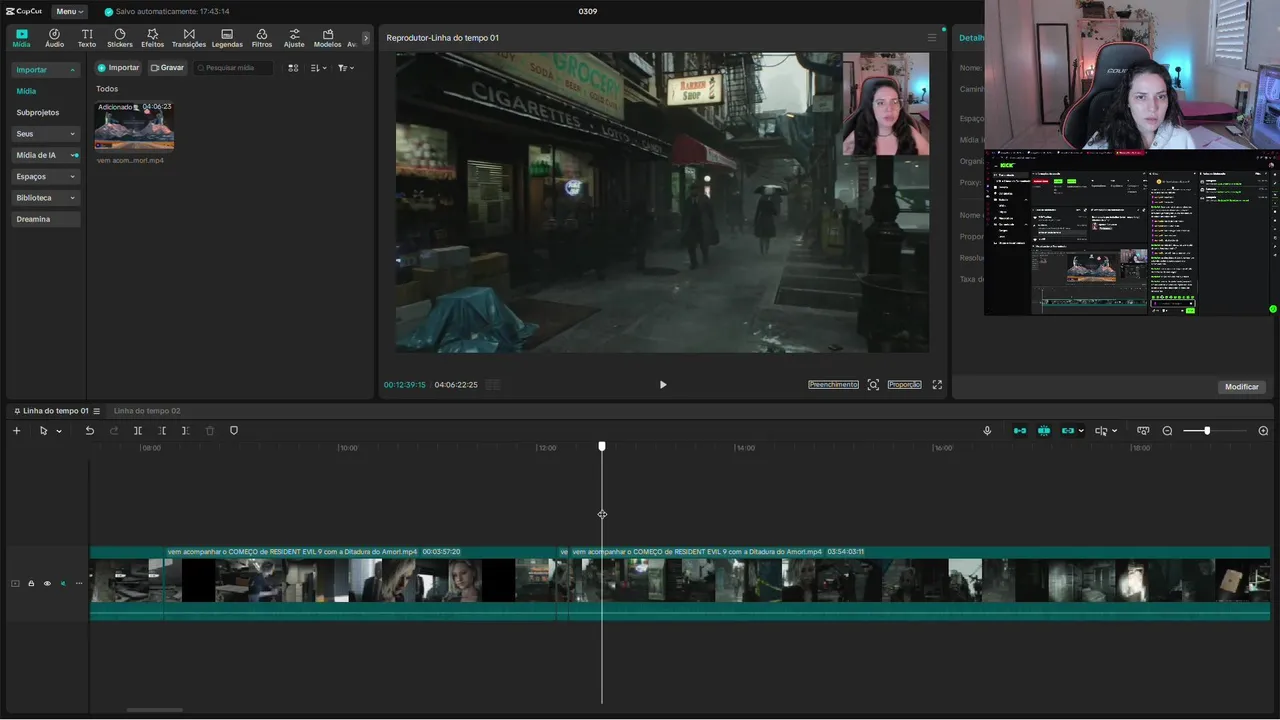
Task: Click the undo arrow in timeline toolbar
Action: [89, 431]
